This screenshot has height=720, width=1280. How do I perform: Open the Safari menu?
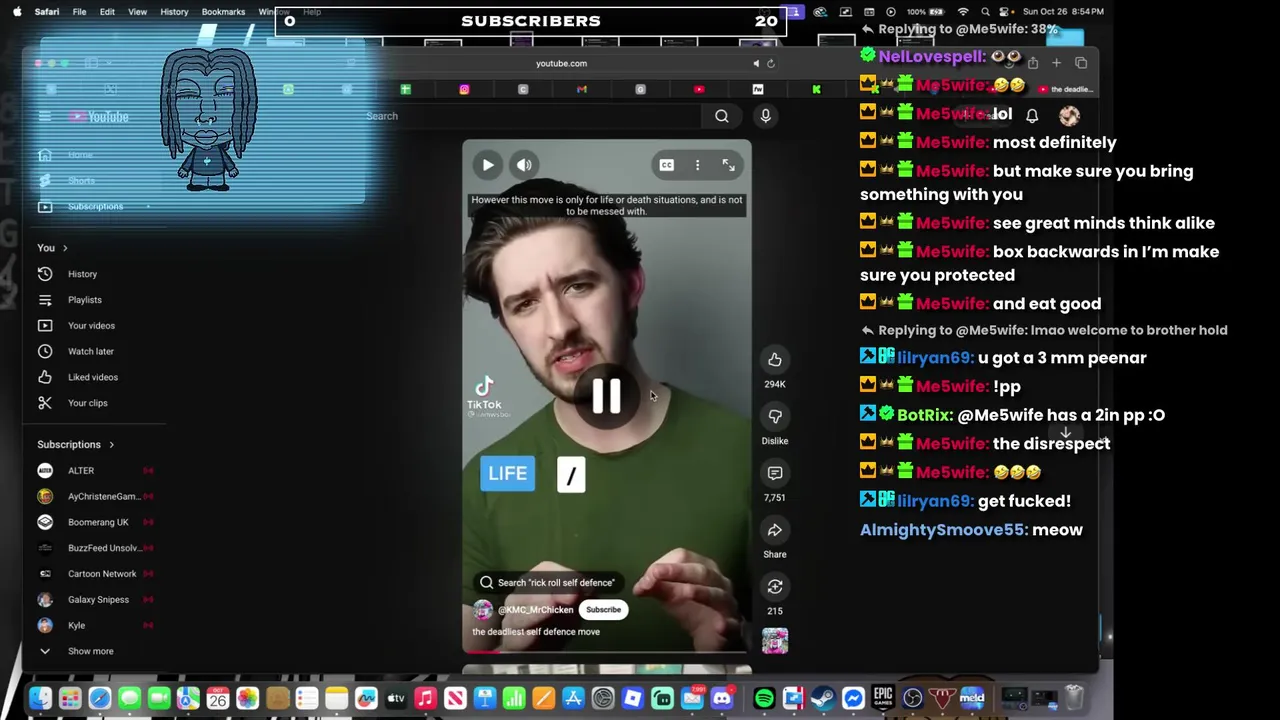[46, 12]
